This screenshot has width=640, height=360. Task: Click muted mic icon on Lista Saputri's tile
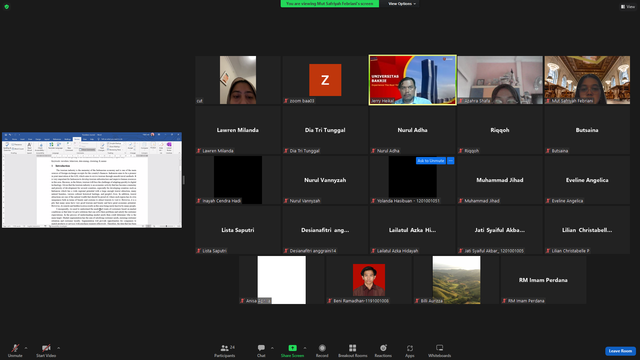point(199,251)
